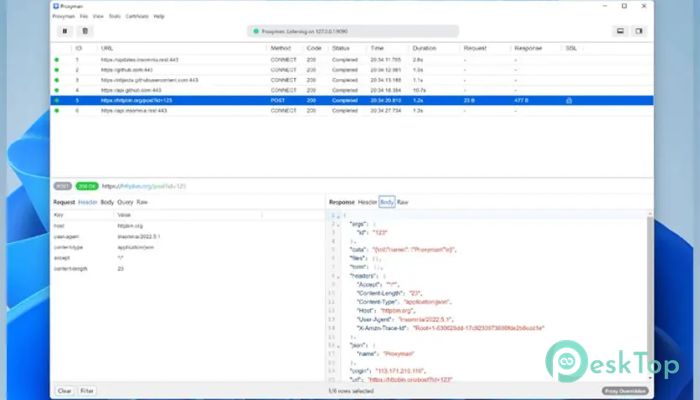This screenshot has width=700, height=400.
Task: Stop recording with the pause/stop toolbar button
Action: 65,31
